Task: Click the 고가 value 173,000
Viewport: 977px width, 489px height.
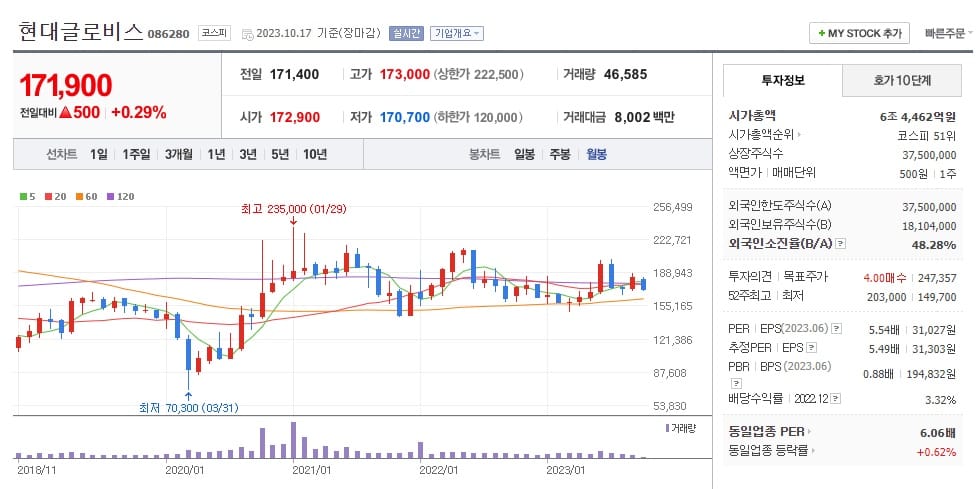Action: click(x=405, y=74)
